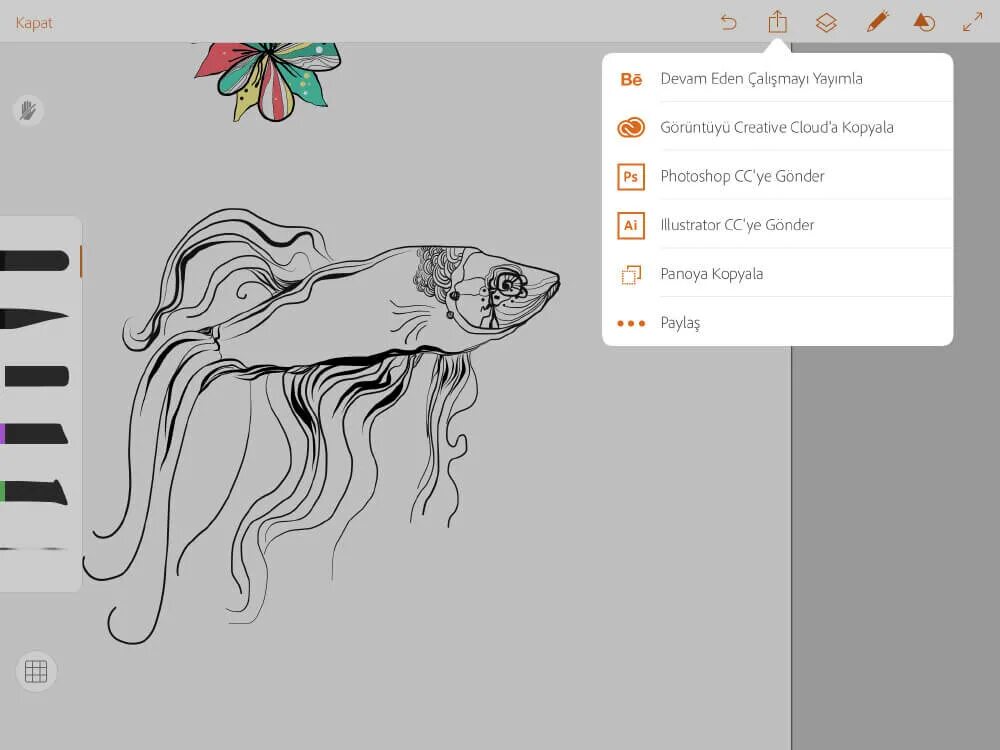Open the layers panel icon
1000x750 pixels.
pos(826,23)
